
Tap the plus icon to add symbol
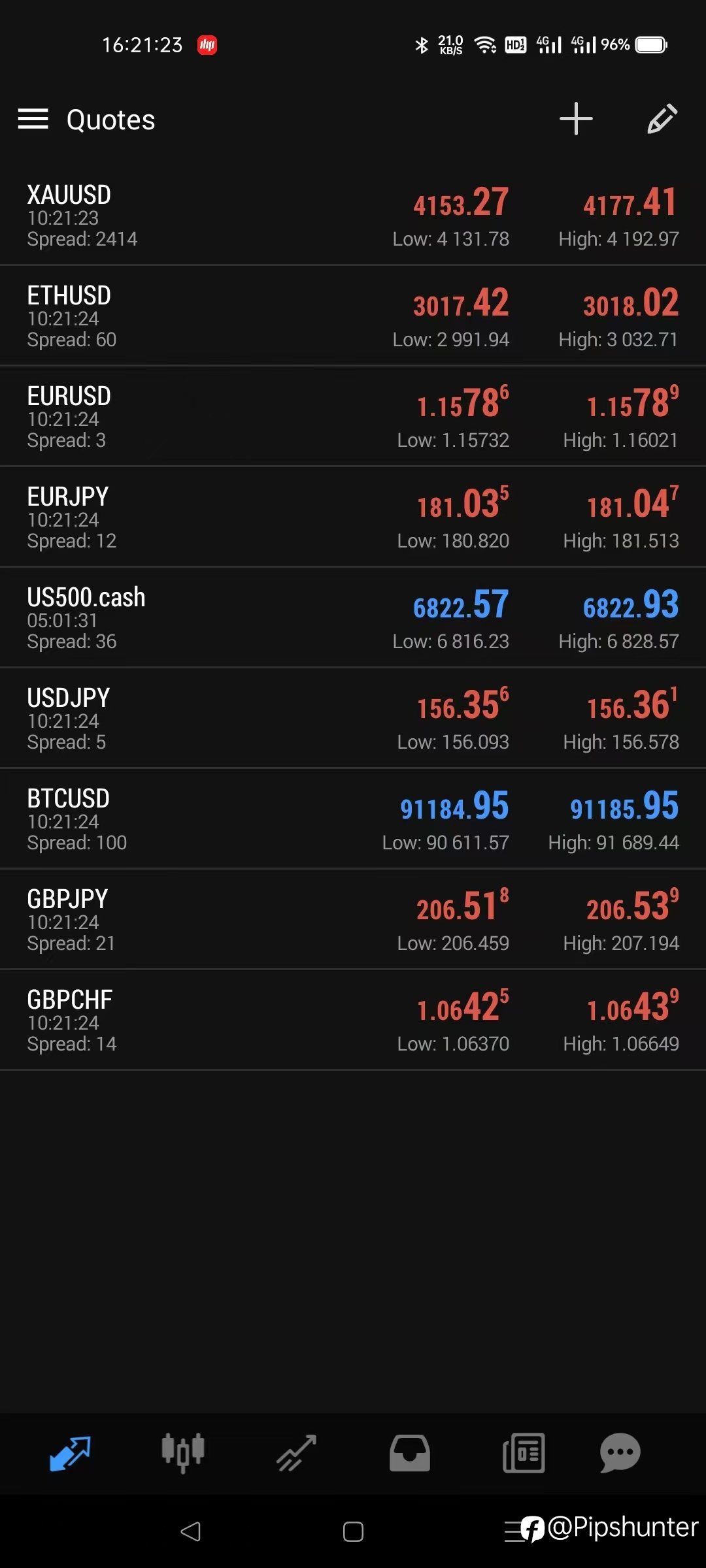pos(576,119)
